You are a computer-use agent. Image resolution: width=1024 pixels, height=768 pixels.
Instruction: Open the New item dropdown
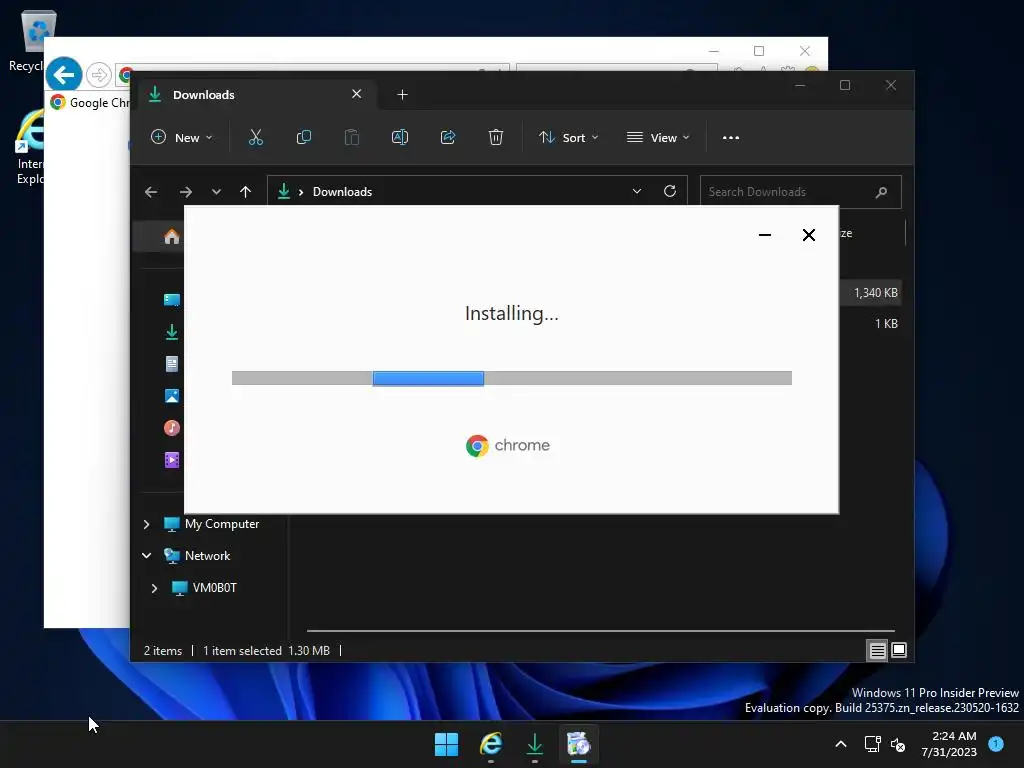(182, 138)
